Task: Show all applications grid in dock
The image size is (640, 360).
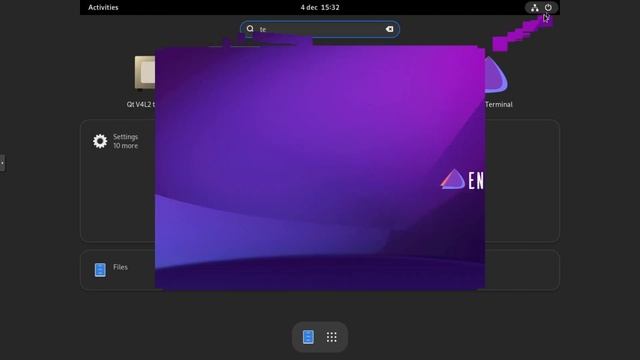Action: pos(331,337)
